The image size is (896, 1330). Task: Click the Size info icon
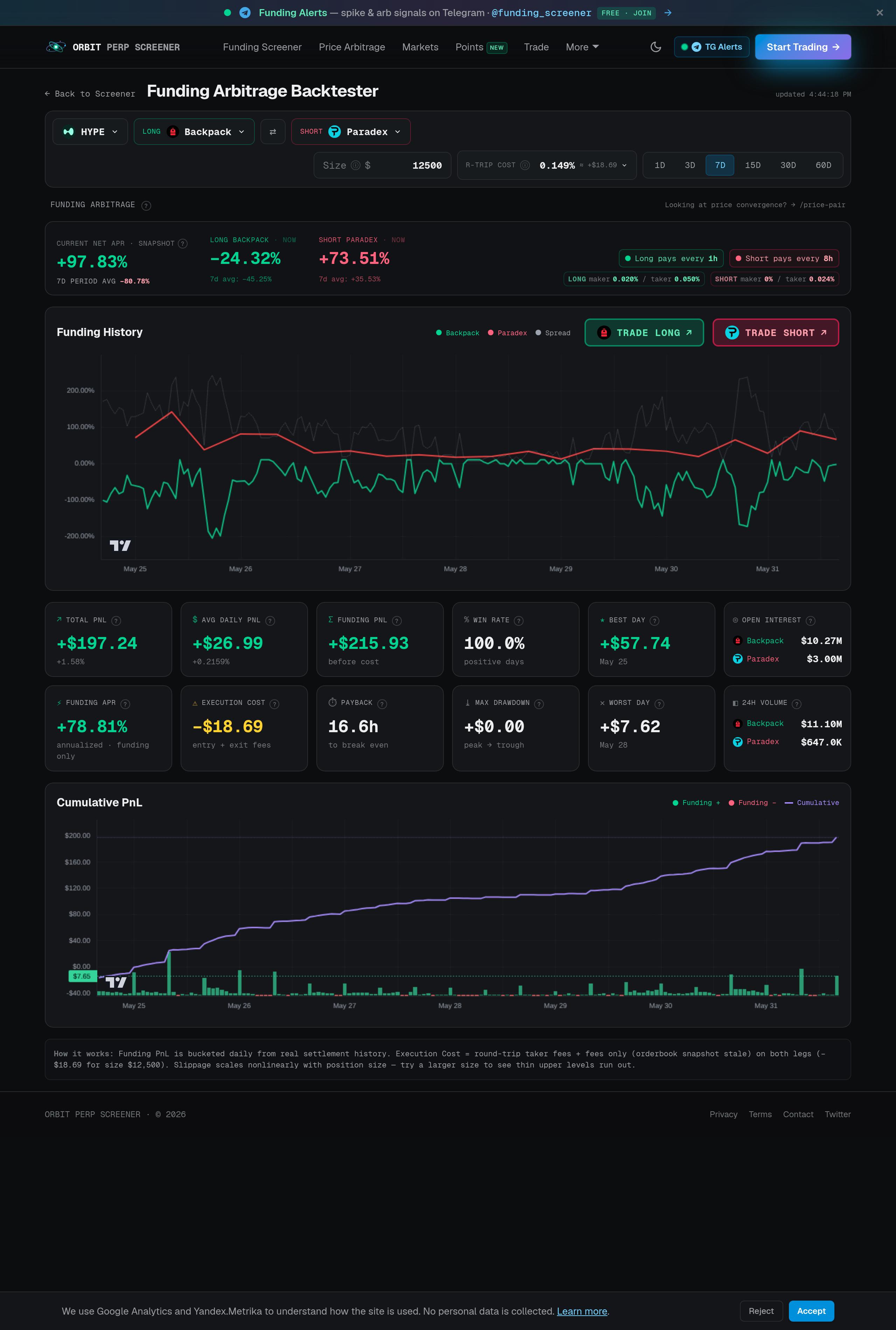(x=356, y=165)
